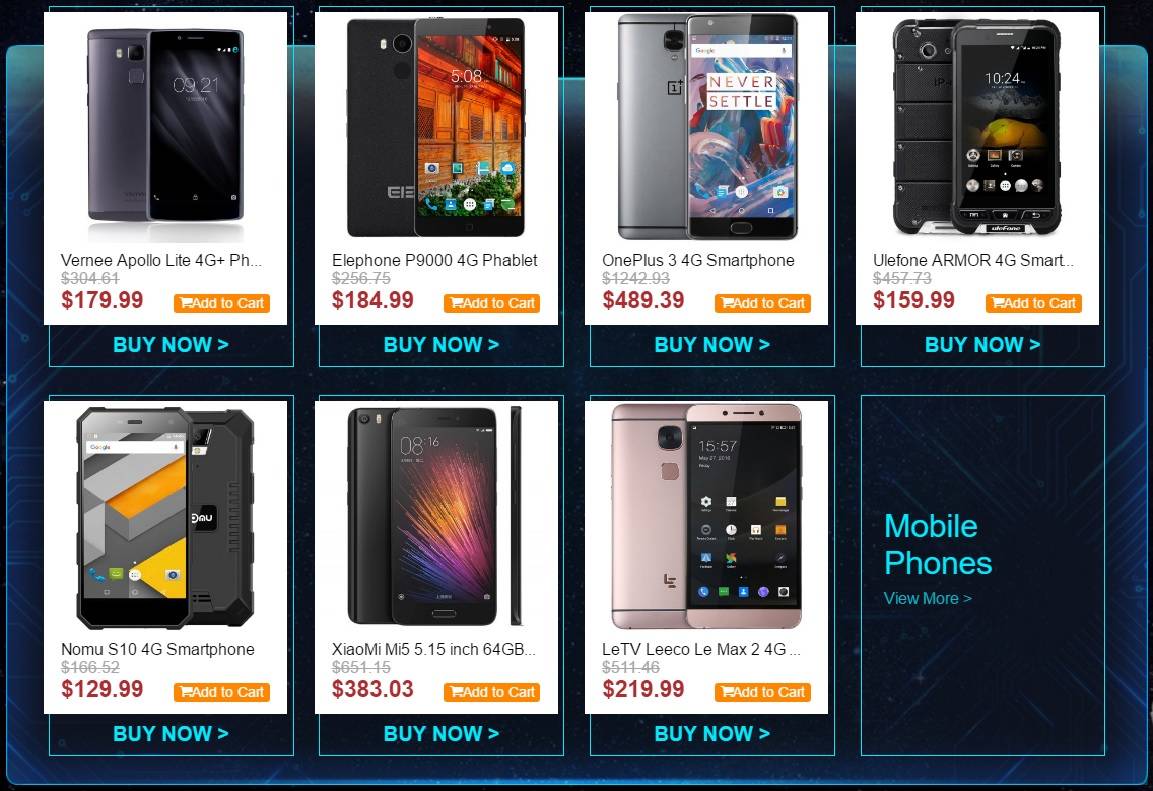Click BUY NOW under Ulefone ARMOR
Viewport: 1153px width, 791px height.
982,345
